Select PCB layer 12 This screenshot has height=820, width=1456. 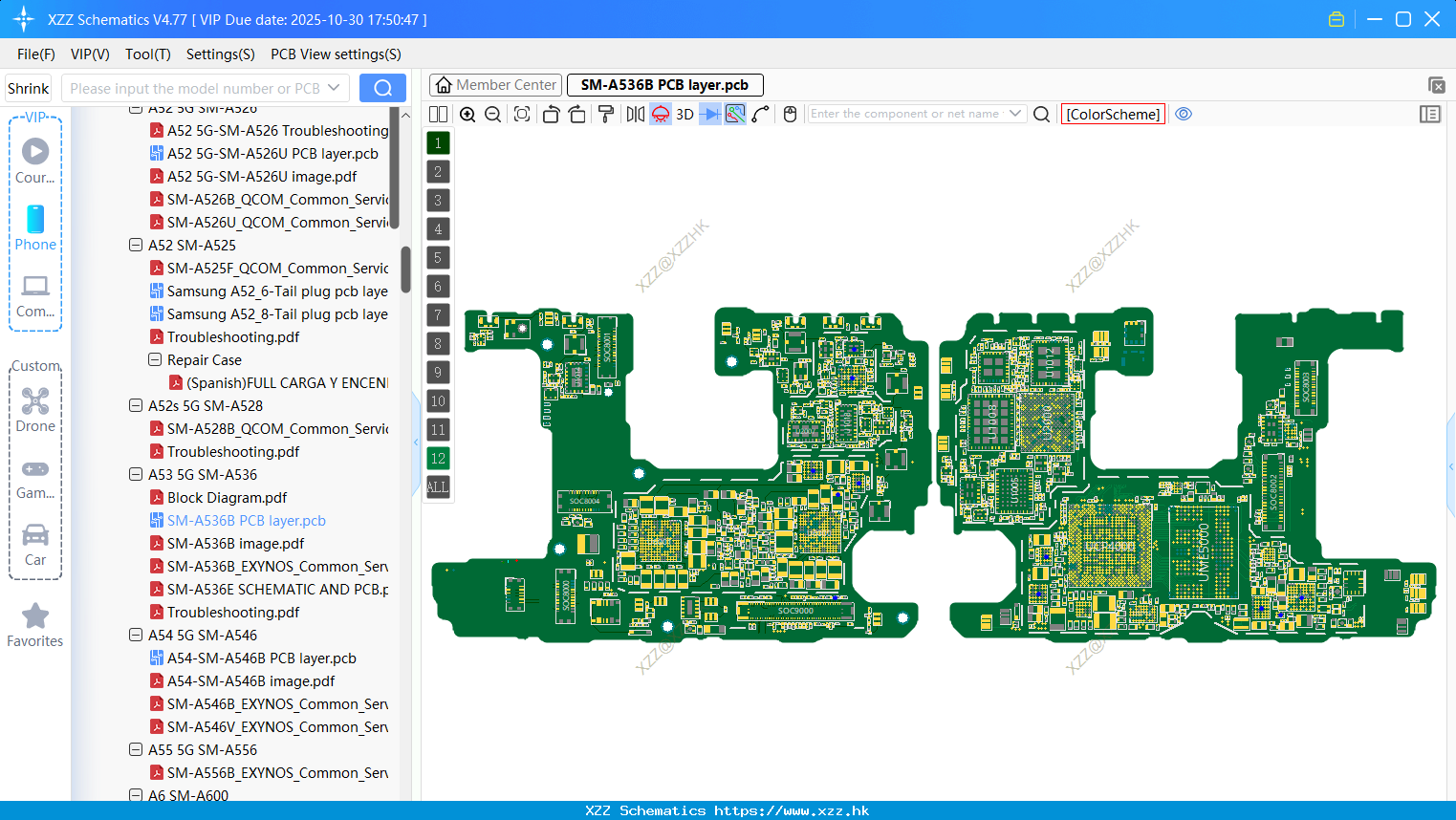pos(438,459)
